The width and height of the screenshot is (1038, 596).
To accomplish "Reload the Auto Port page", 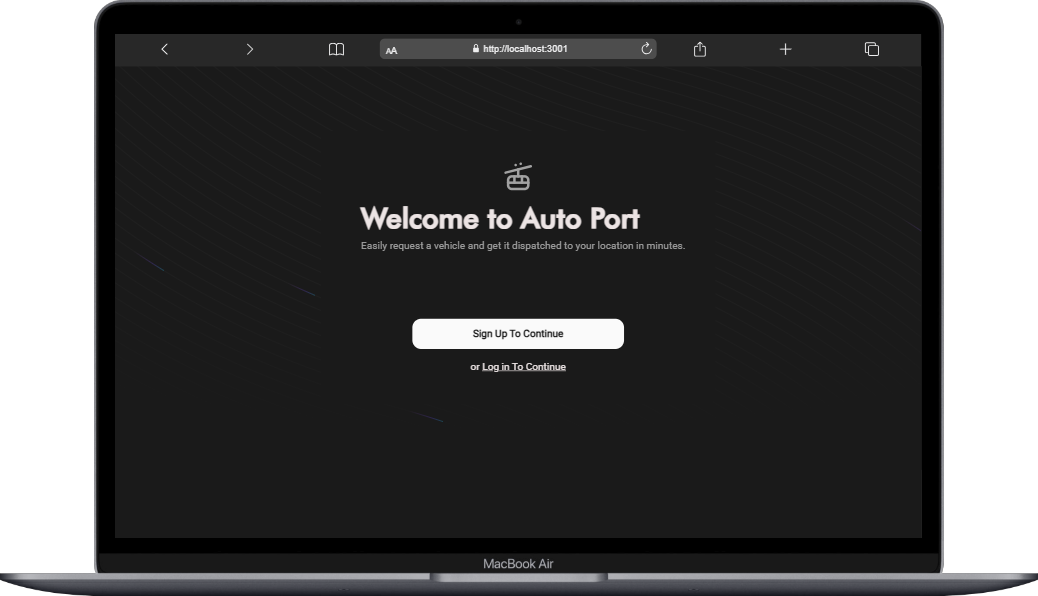I will point(646,48).
